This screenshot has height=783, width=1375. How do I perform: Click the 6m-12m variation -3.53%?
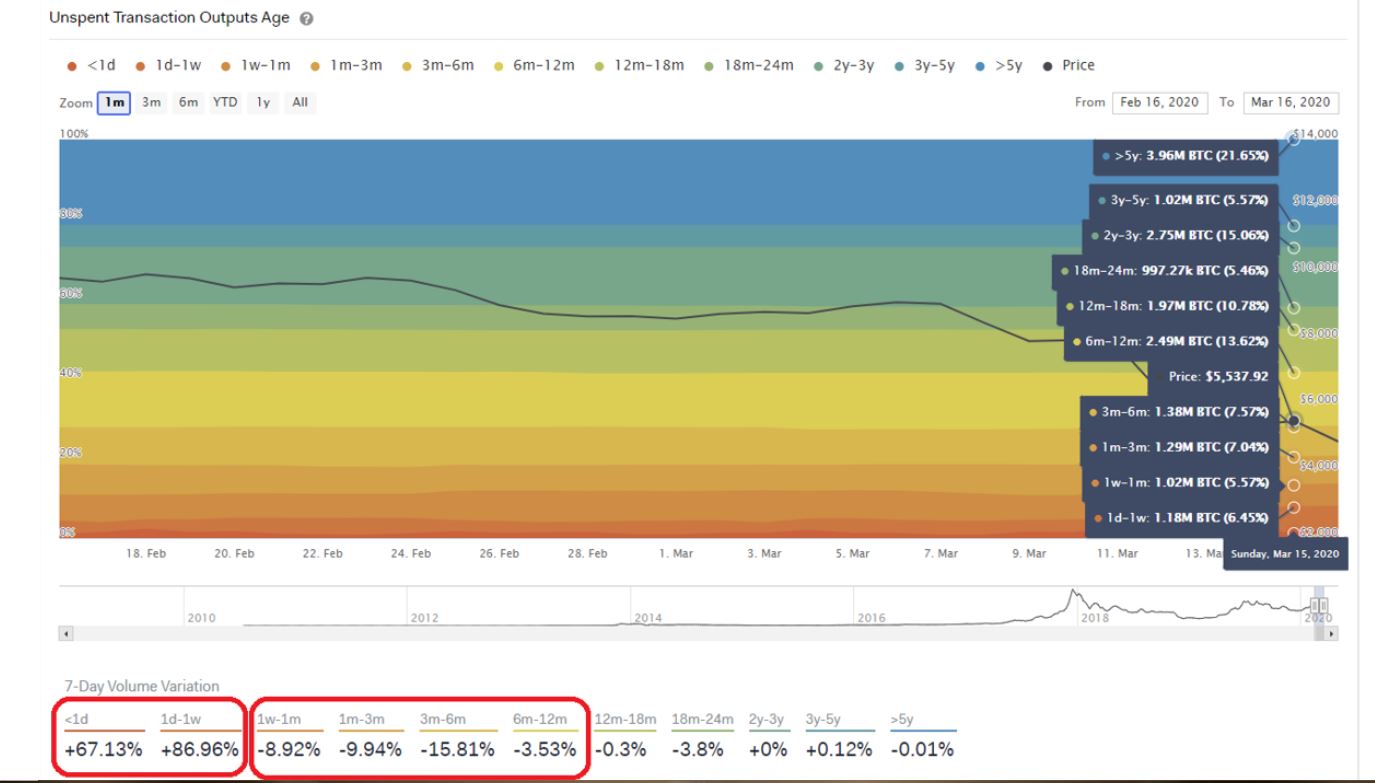tap(545, 749)
